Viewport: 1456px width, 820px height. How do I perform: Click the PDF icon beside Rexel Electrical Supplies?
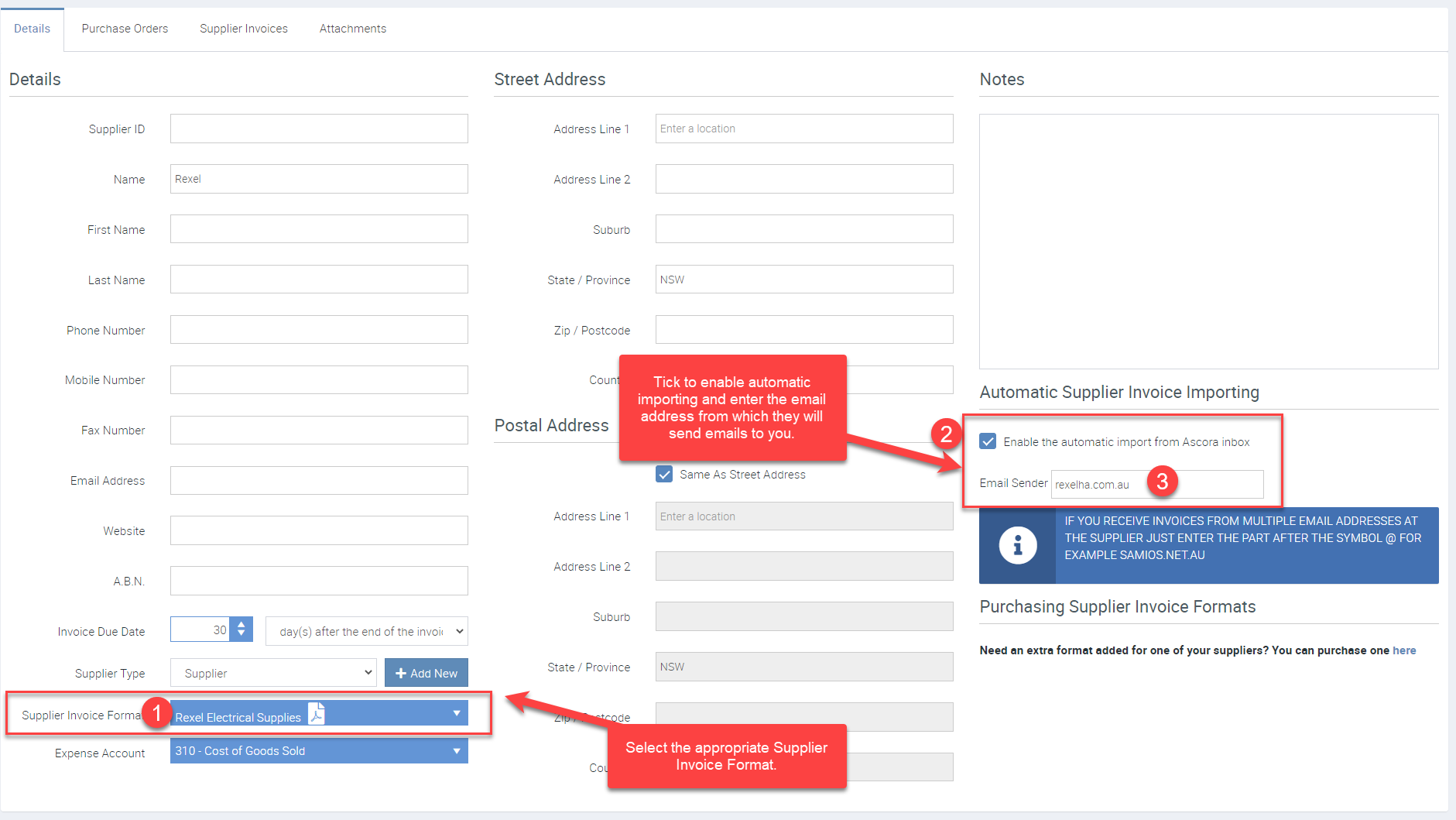tap(317, 713)
